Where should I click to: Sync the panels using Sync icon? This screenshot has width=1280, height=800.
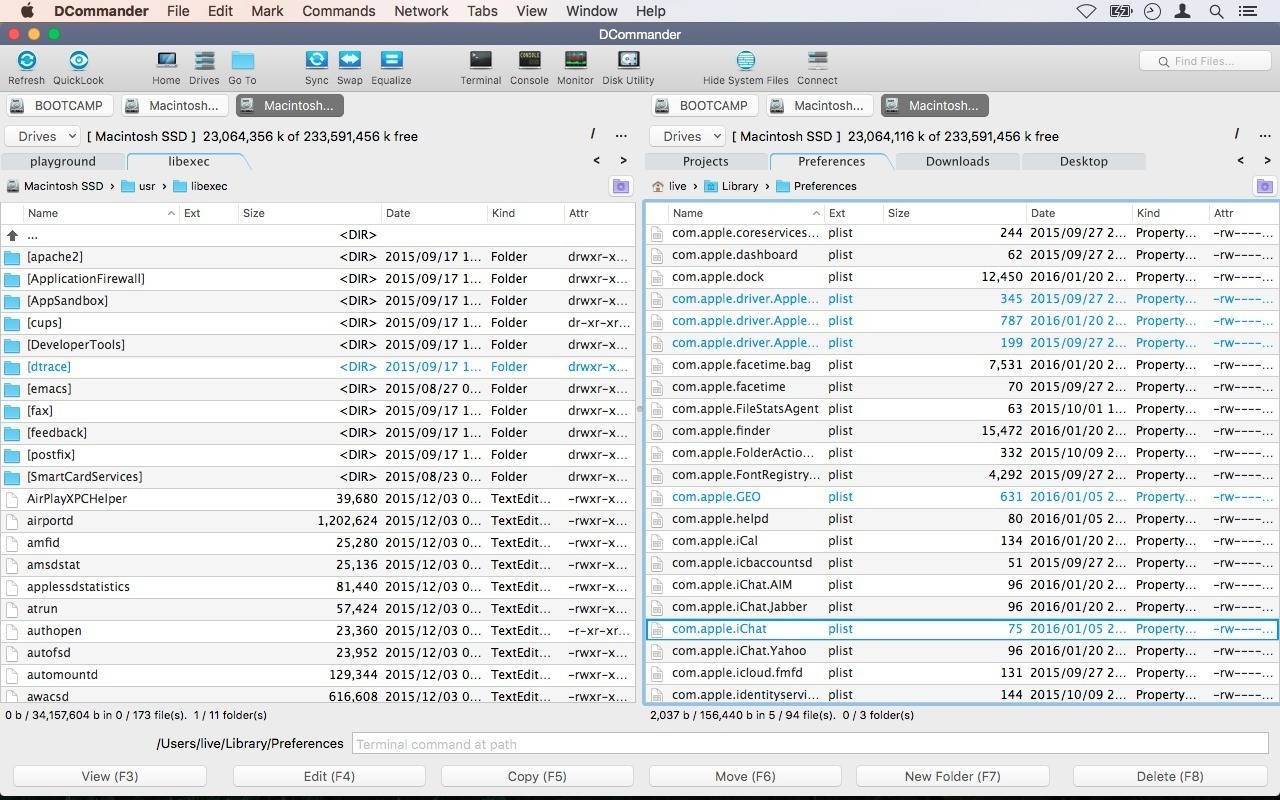[x=316, y=67]
